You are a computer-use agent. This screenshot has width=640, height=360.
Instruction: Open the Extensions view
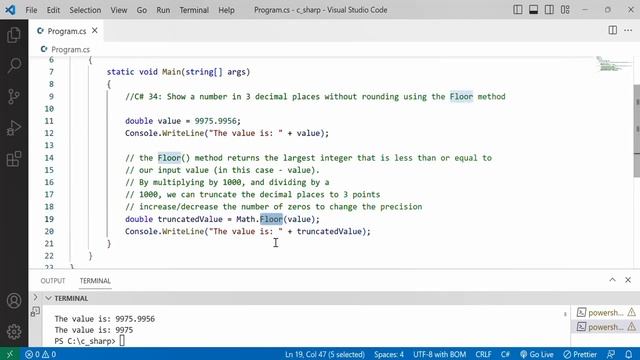[x=14, y=159]
